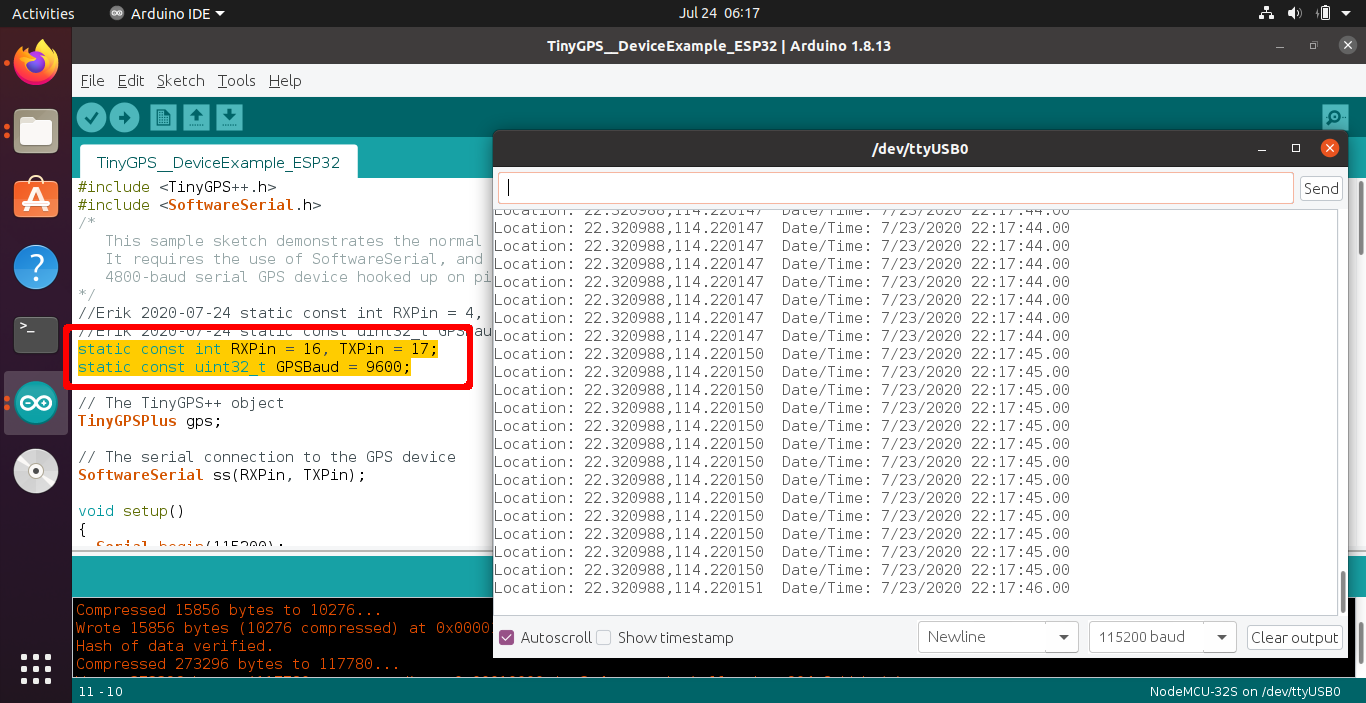Disable the Autoscroll checkbox

(506, 637)
